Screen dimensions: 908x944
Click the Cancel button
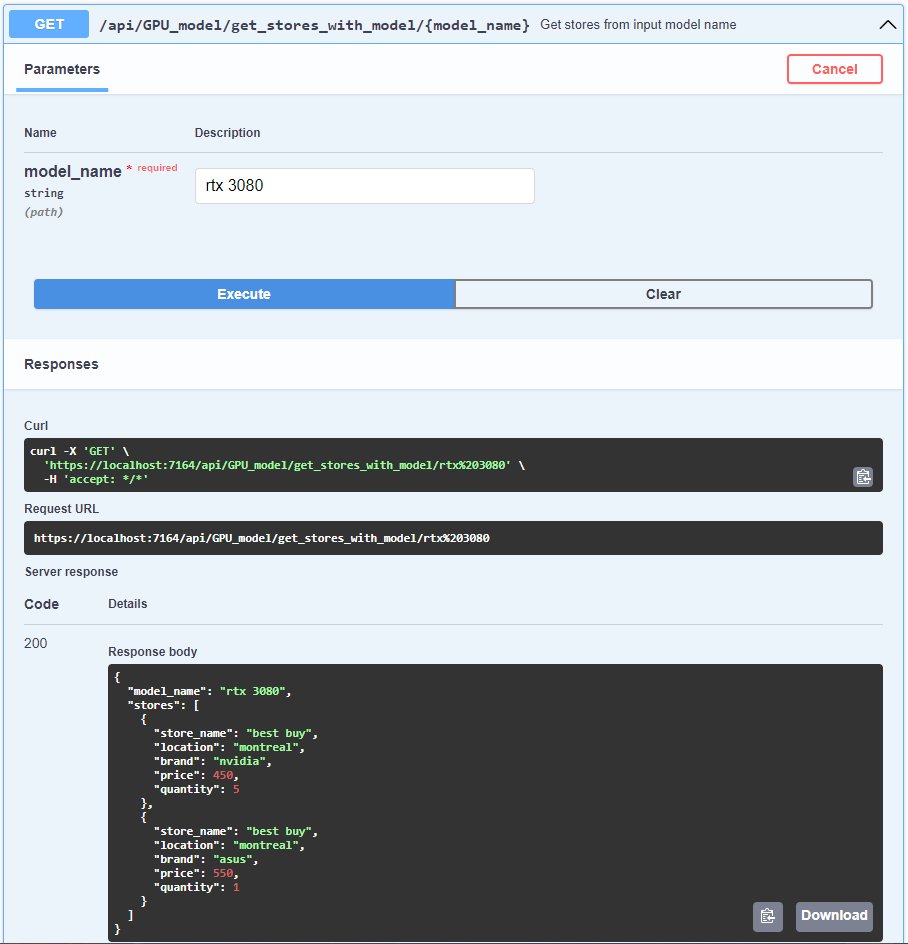[834, 69]
